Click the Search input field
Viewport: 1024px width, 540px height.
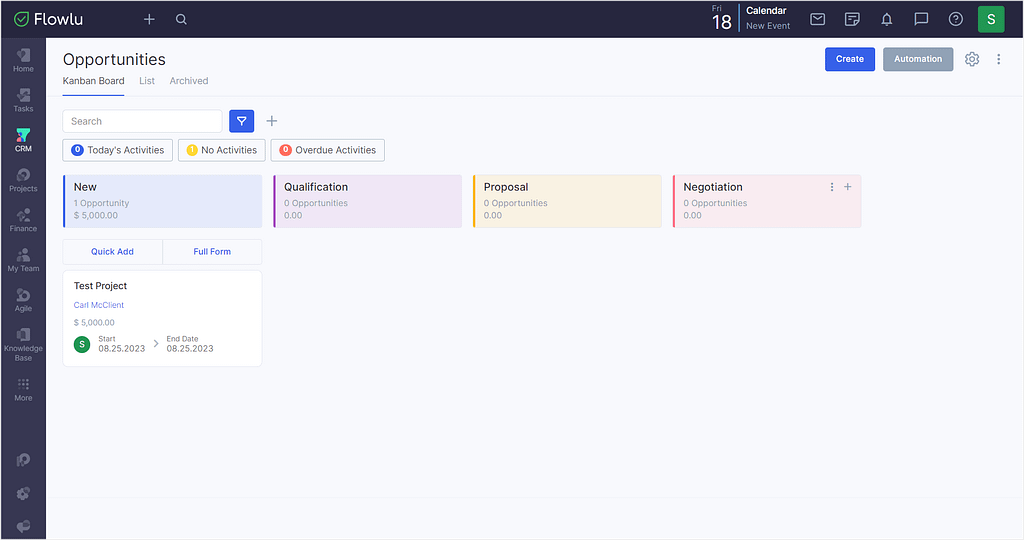[142, 121]
